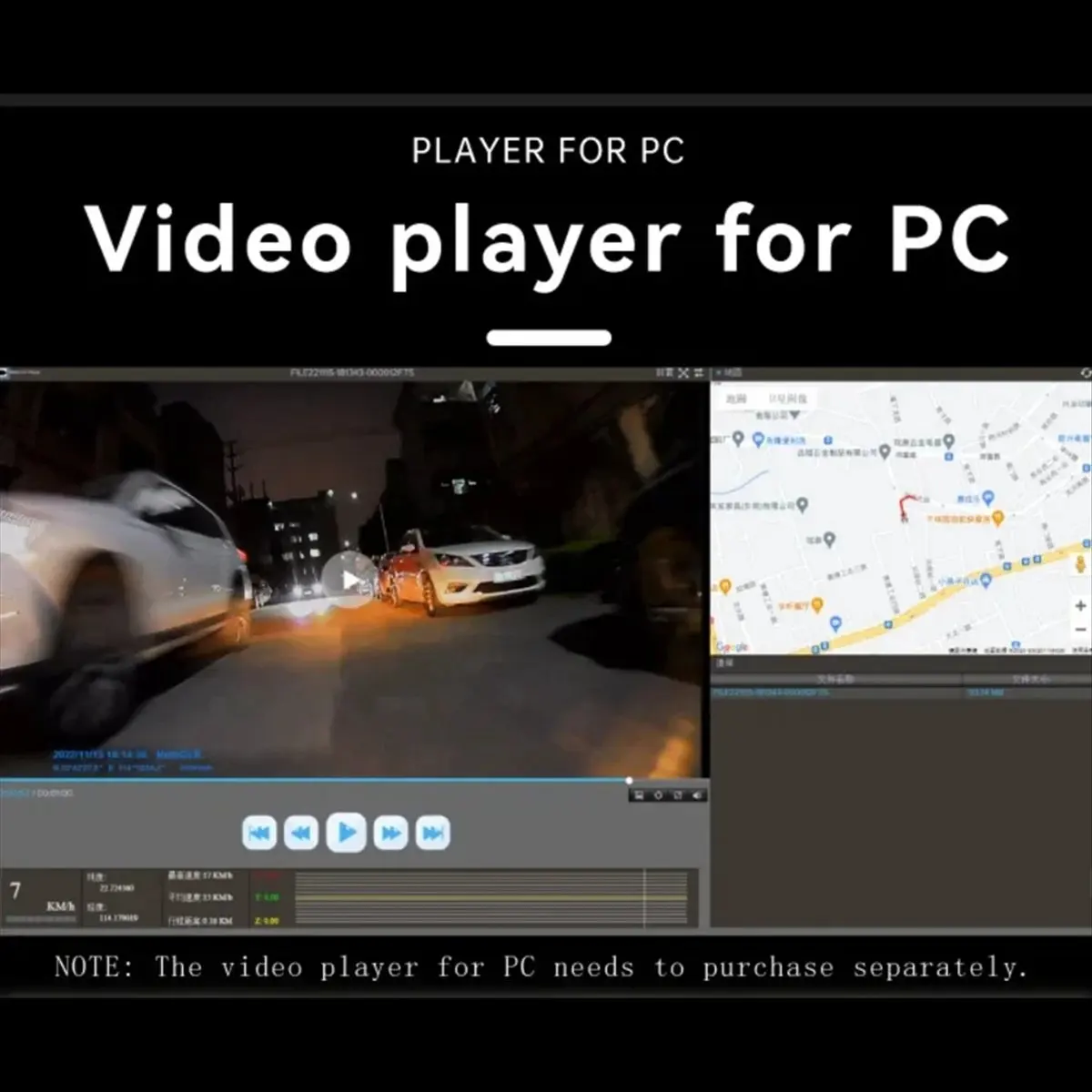This screenshot has width=1092, height=1092.
Task: Switch cameras with the swap arrows icon
Action: (x=698, y=373)
